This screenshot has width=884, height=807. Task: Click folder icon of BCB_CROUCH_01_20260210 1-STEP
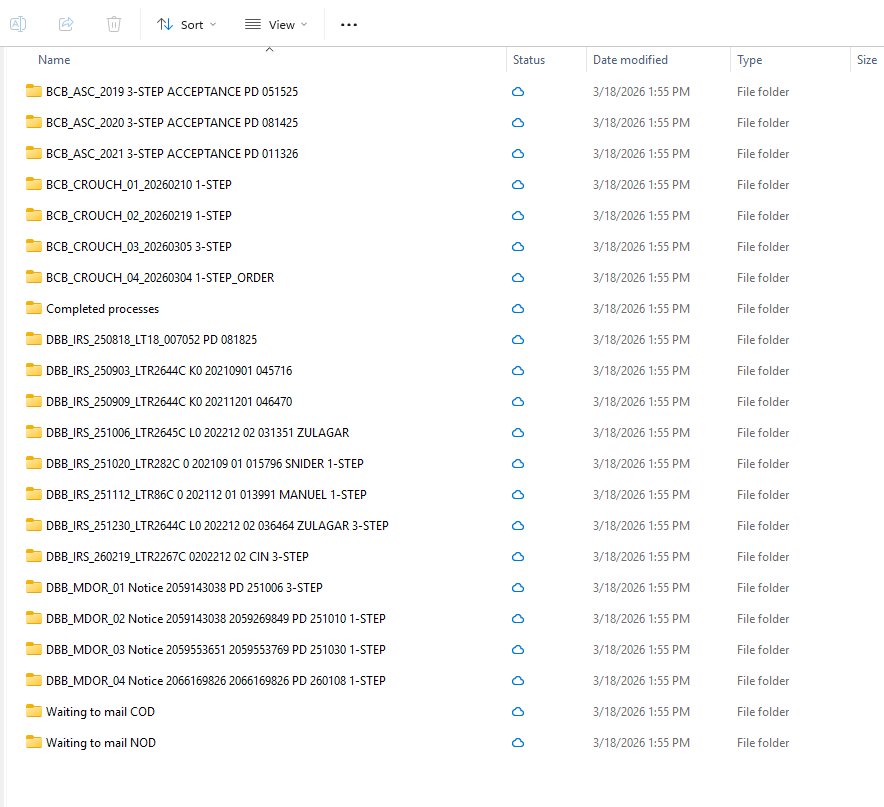coord(34,184)
